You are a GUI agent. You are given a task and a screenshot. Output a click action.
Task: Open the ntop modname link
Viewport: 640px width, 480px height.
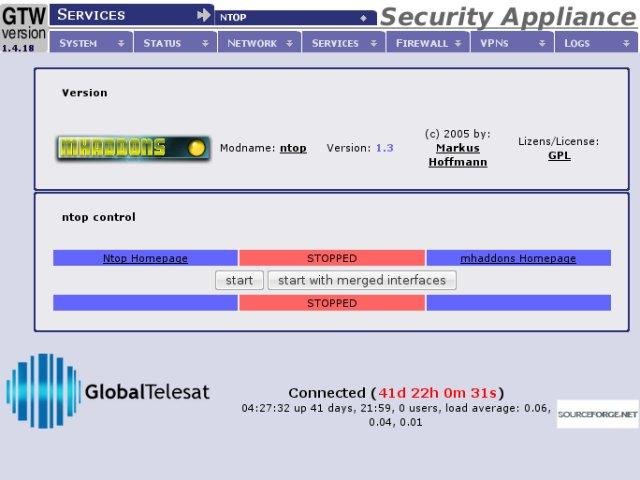293,148
